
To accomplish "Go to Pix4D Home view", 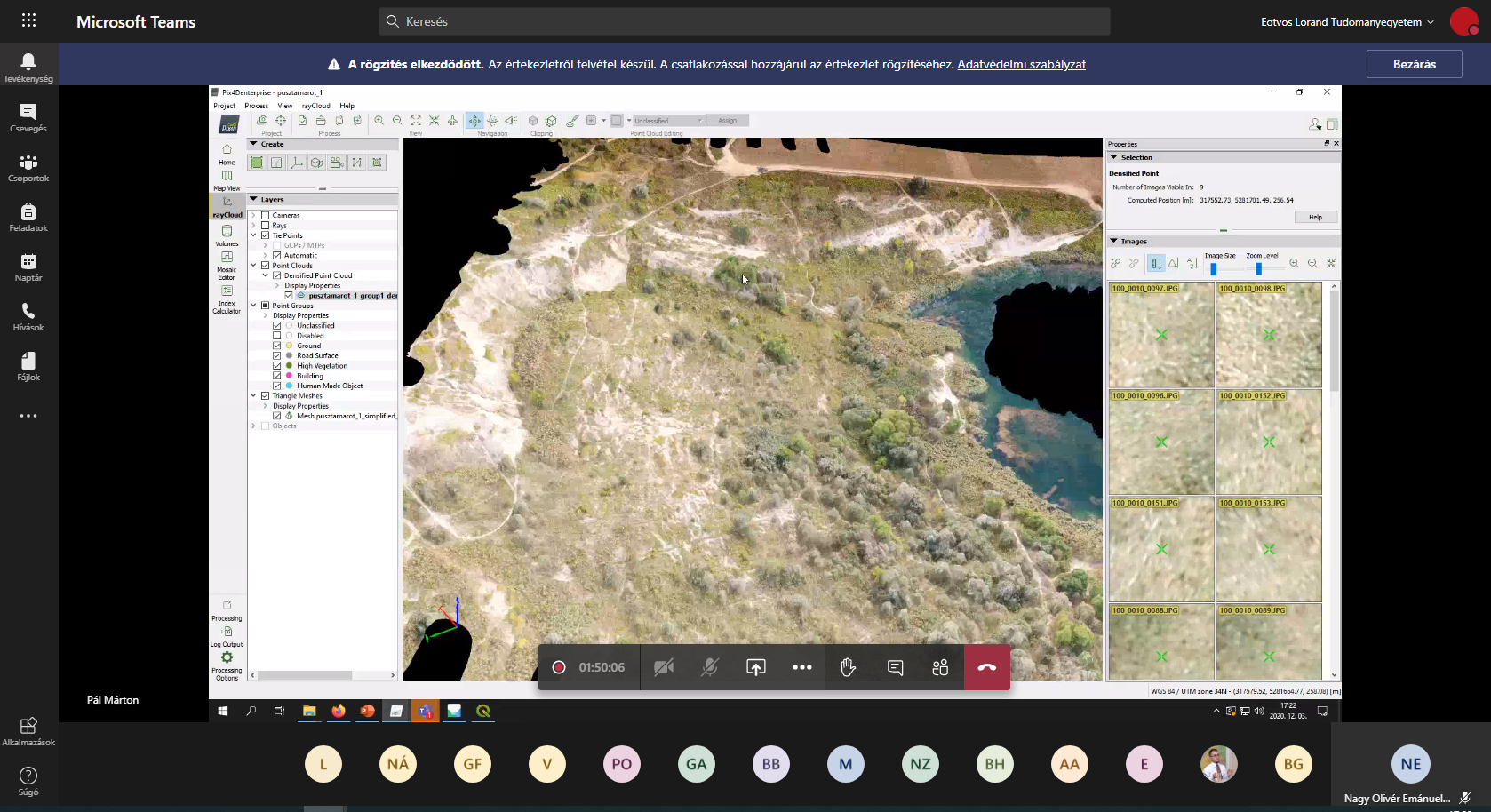I will click(x=227, y=155).
